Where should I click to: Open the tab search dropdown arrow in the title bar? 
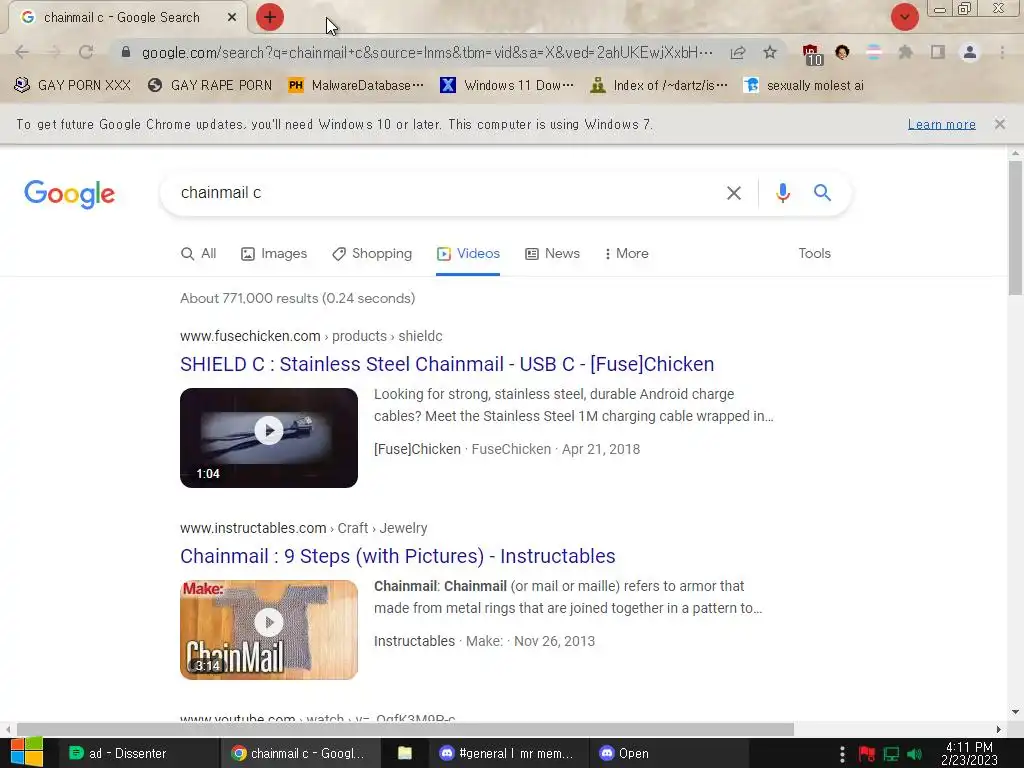pyautogui.click(x=904, y=17)
